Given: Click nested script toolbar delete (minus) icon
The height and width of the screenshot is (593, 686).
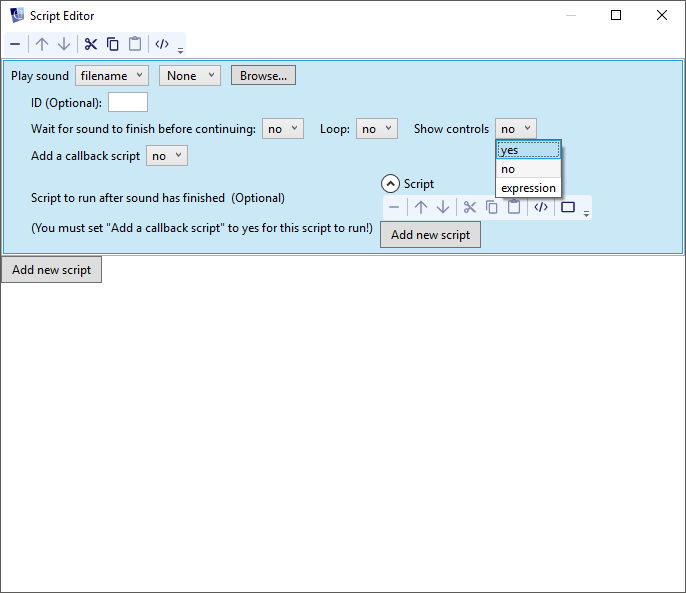Looking at the screenshot, I should pyautogui.click(x=394, y=207).
